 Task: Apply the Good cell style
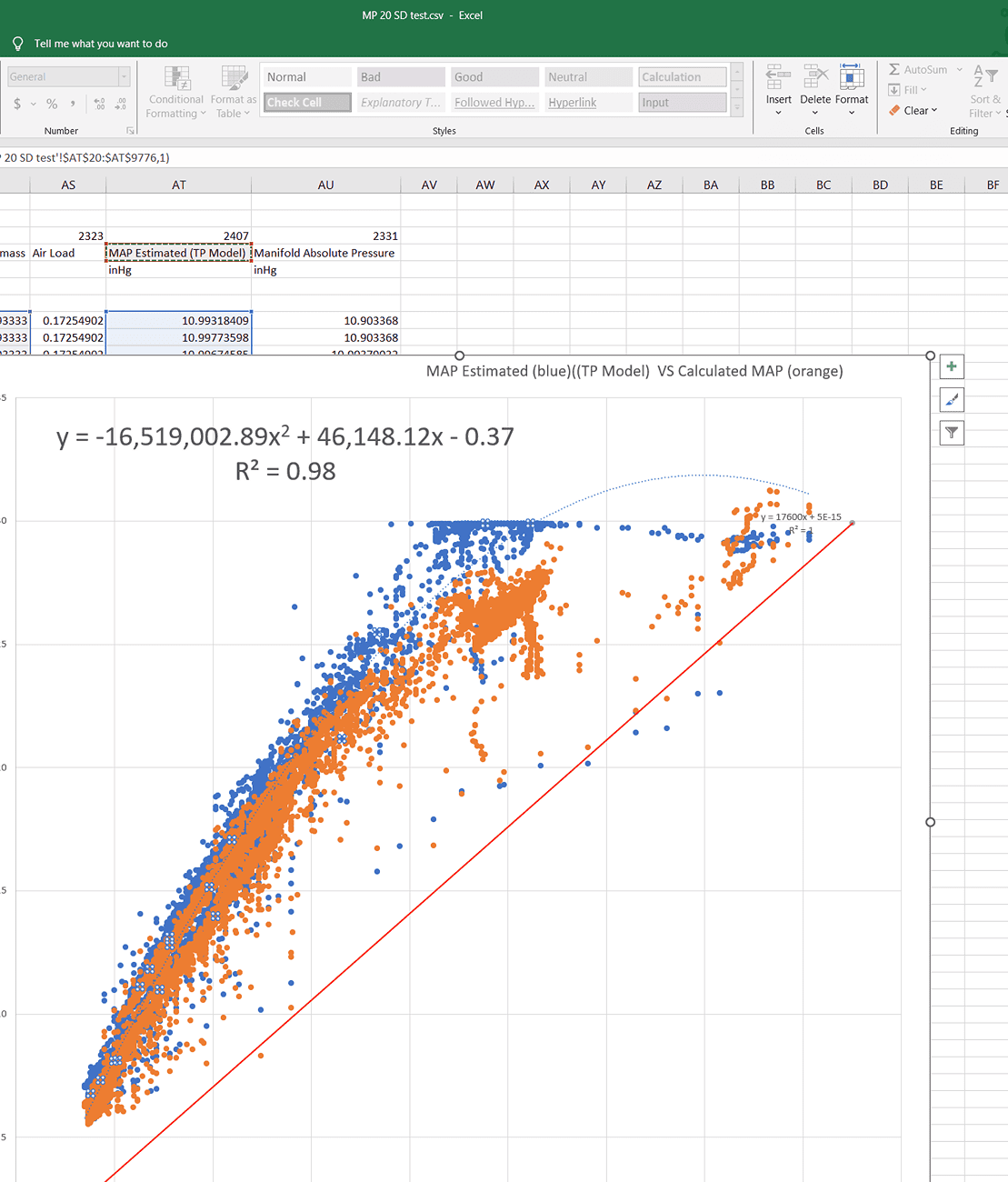coord(495,77)
